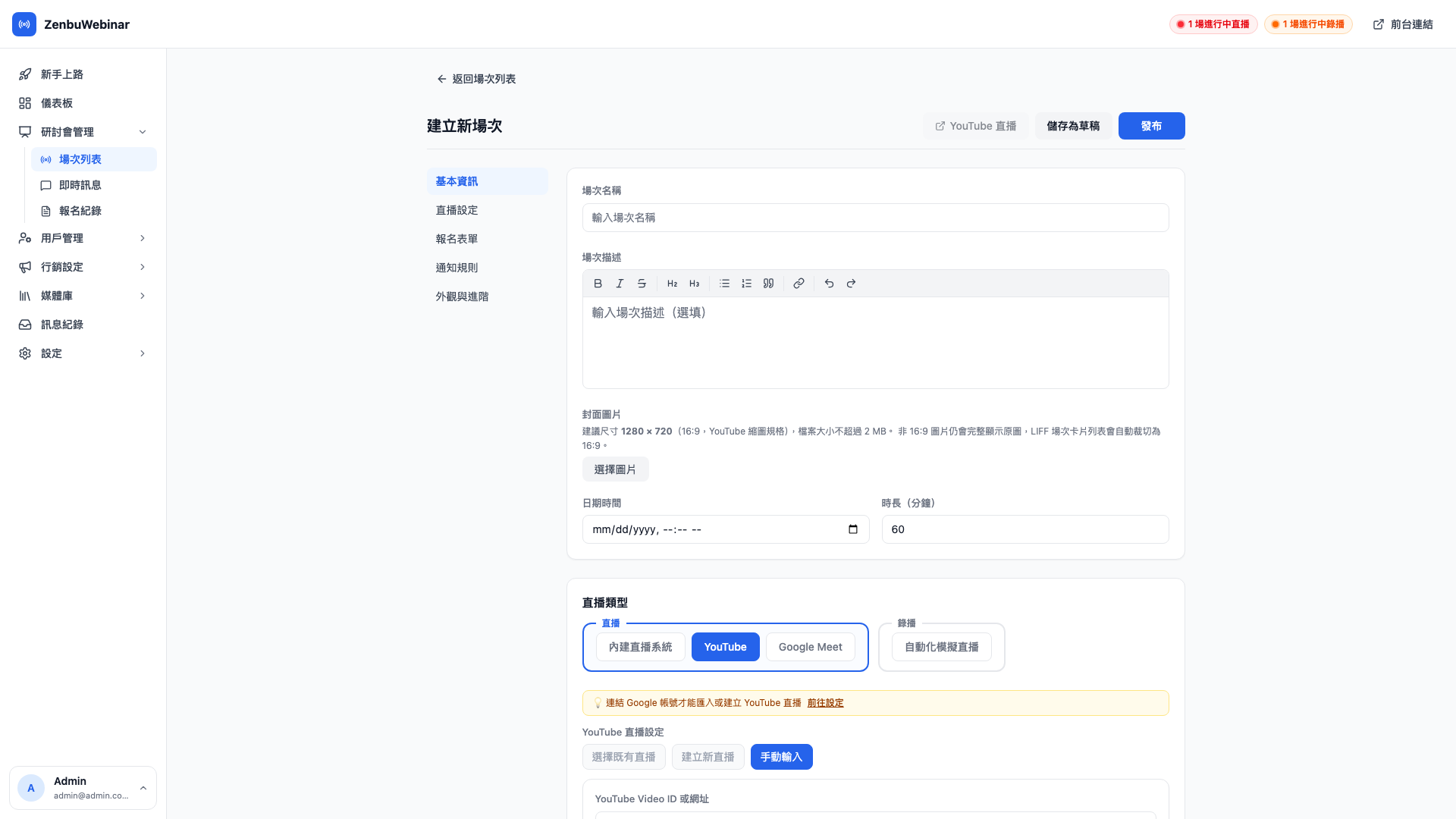Select 內建直播系統 broadcast type

point(641,647)
